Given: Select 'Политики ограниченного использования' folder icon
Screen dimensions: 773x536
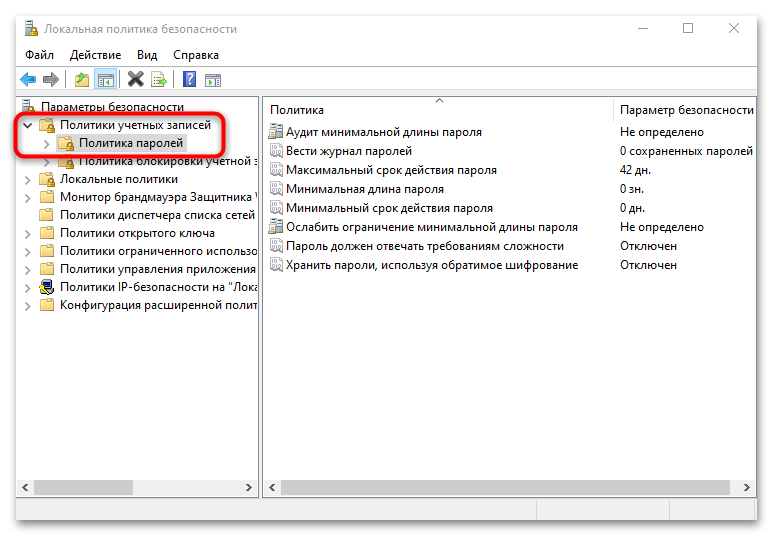Looking at the screenshot, I should point(47,251).
